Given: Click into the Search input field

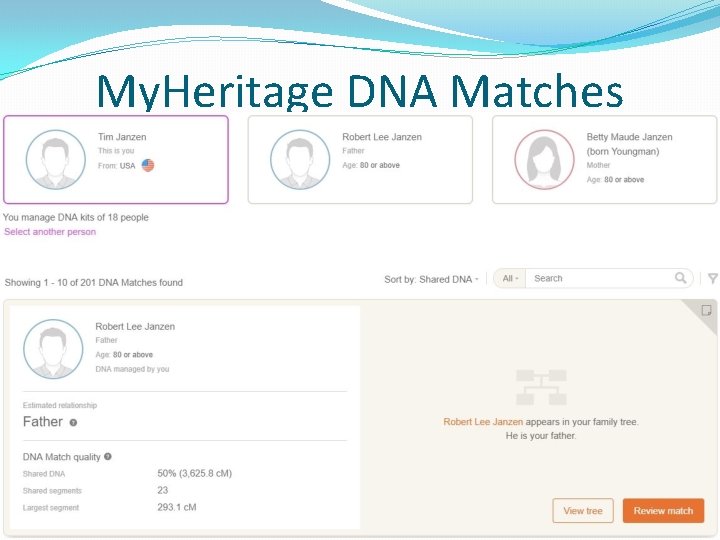Looking at the screenshot, I should point(599,278).
